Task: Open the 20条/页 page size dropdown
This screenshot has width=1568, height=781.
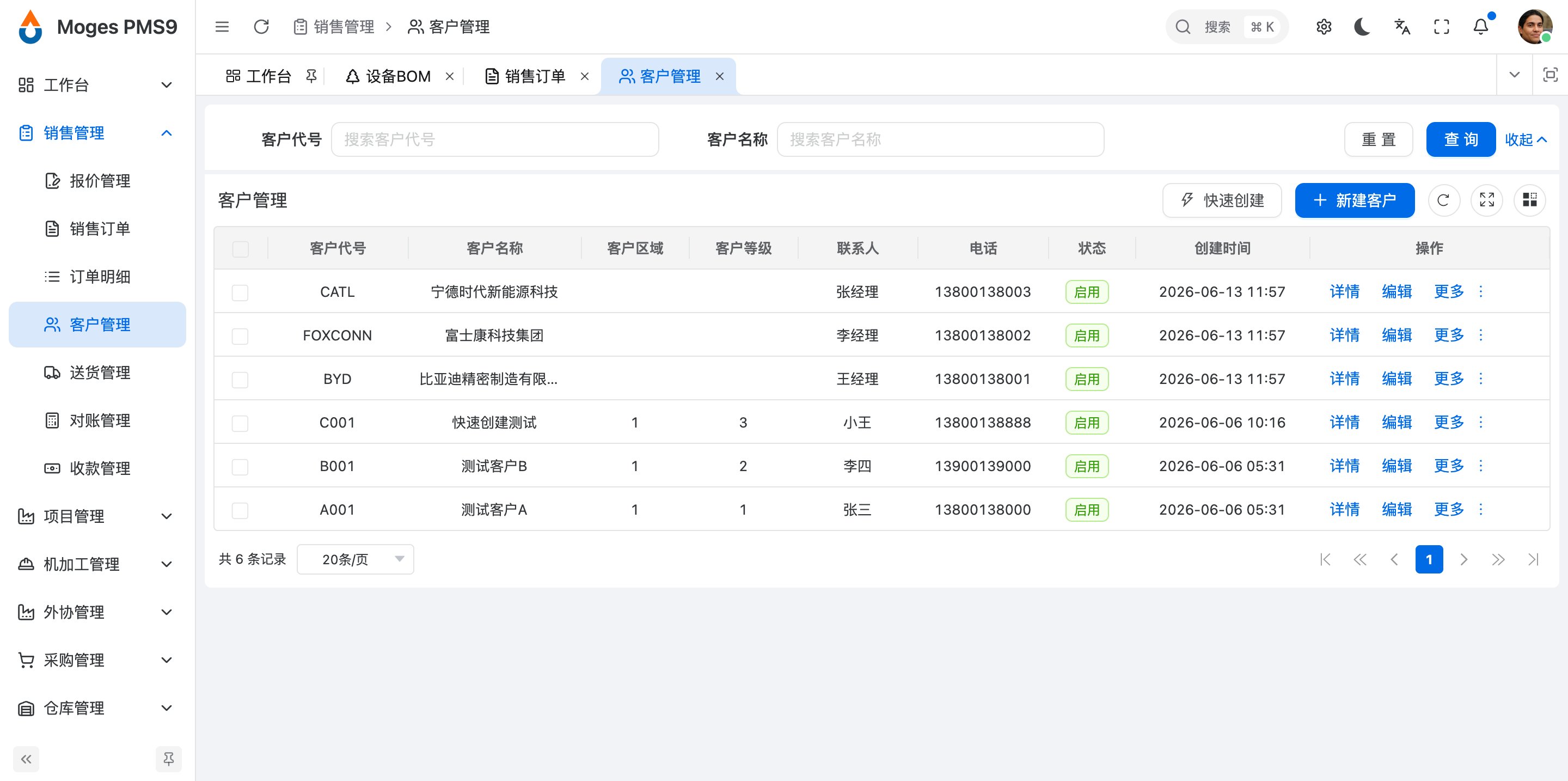Action: (356, 559)
